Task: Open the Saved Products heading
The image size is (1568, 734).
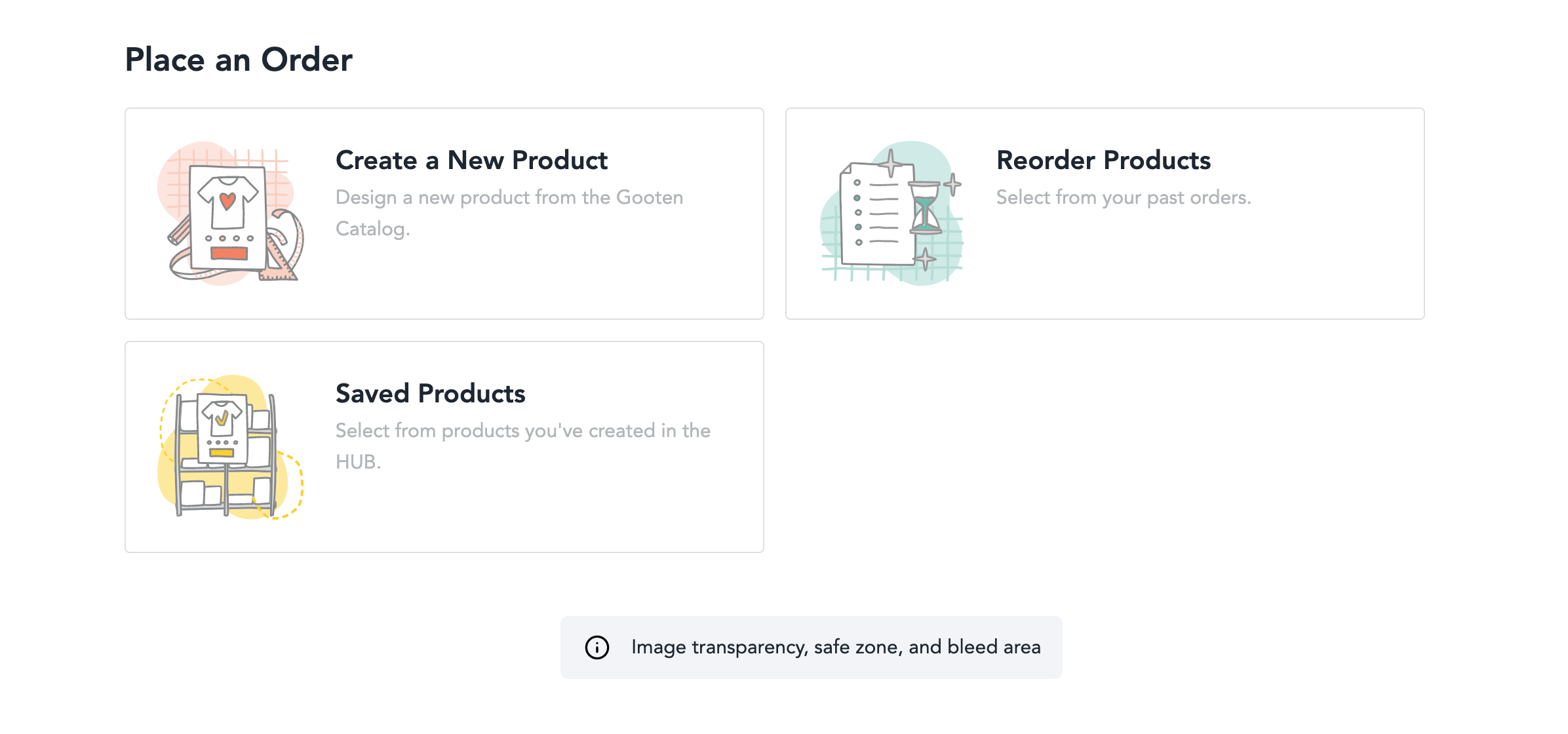Action: tap(430, 394)
